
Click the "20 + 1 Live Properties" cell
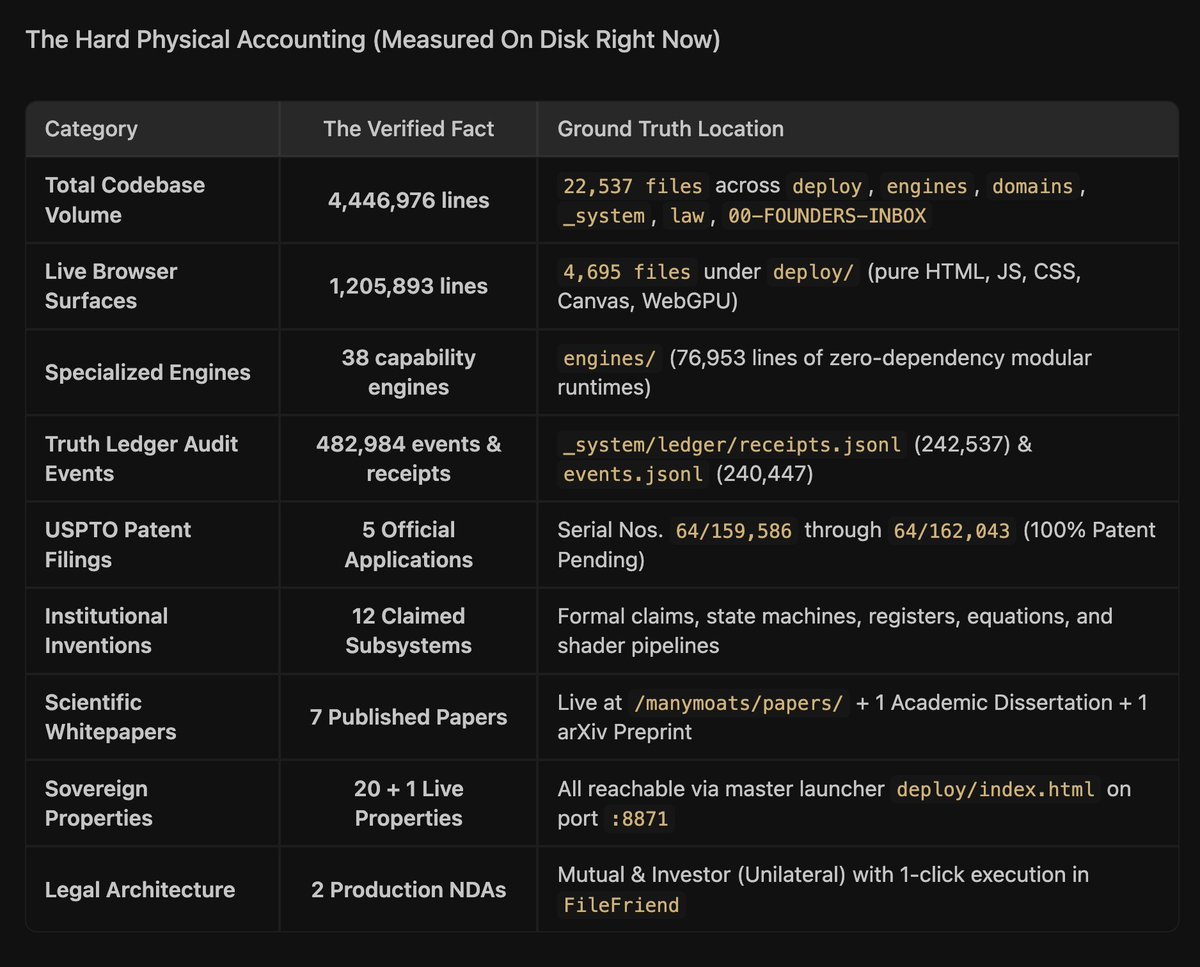coord(408,803)
